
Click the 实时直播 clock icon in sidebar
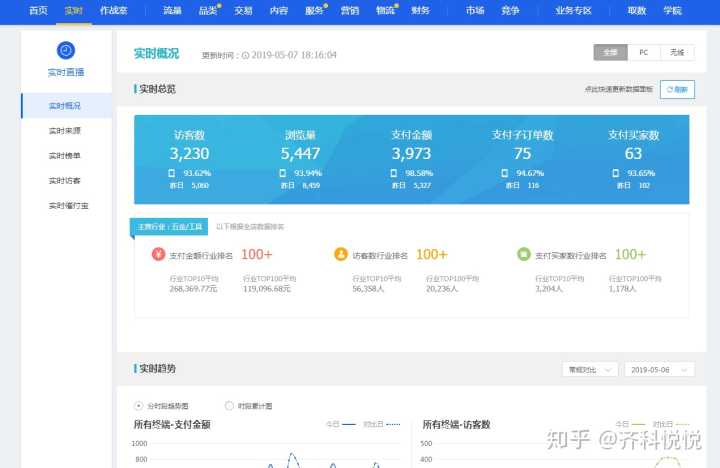[x=66, y=50]
